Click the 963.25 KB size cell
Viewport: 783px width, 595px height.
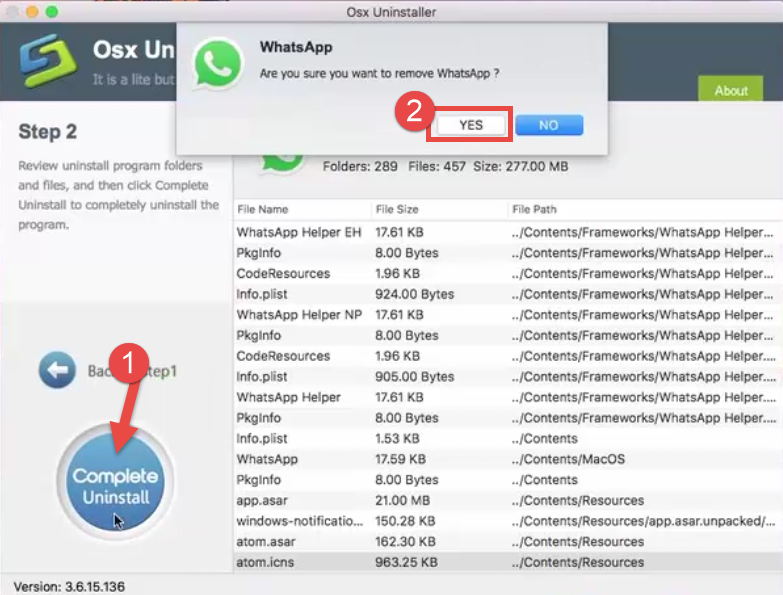coord(406,562)
